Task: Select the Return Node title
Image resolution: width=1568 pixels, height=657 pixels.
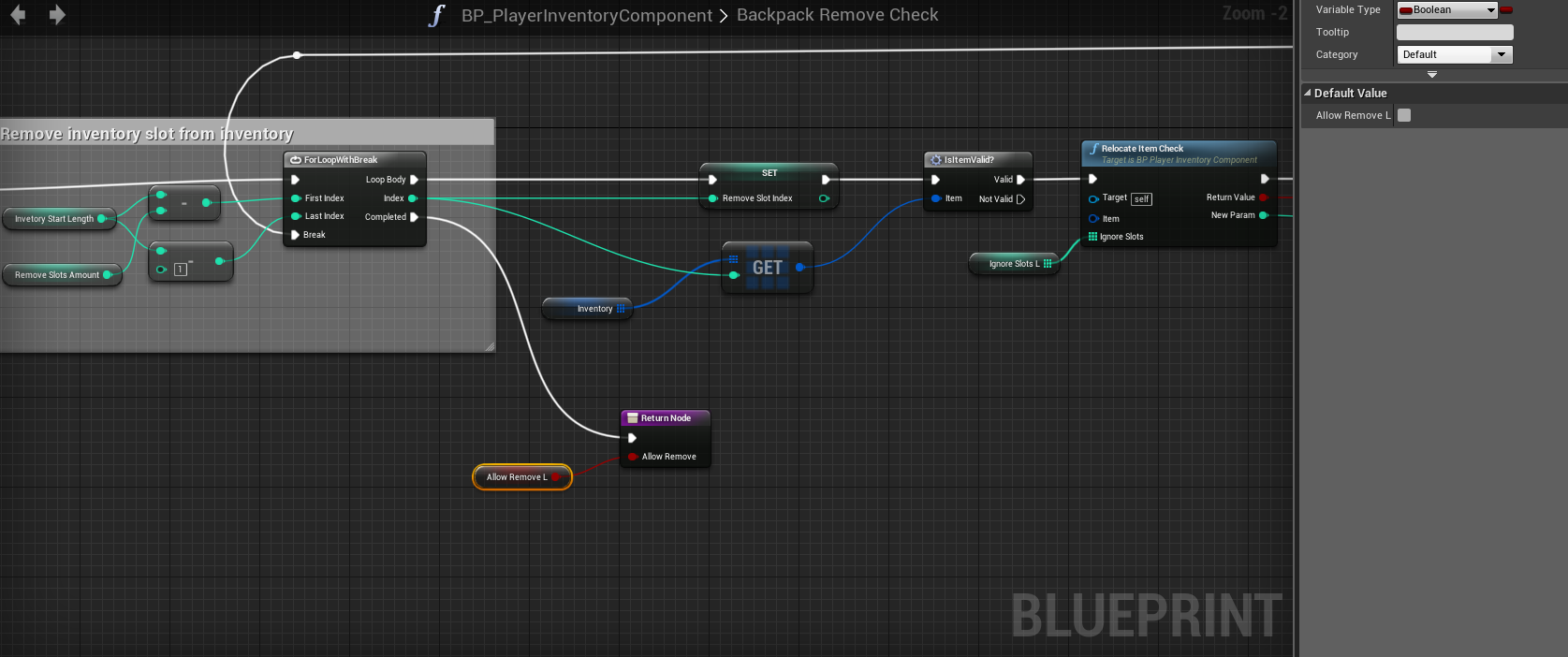Action: pos(666,418)
